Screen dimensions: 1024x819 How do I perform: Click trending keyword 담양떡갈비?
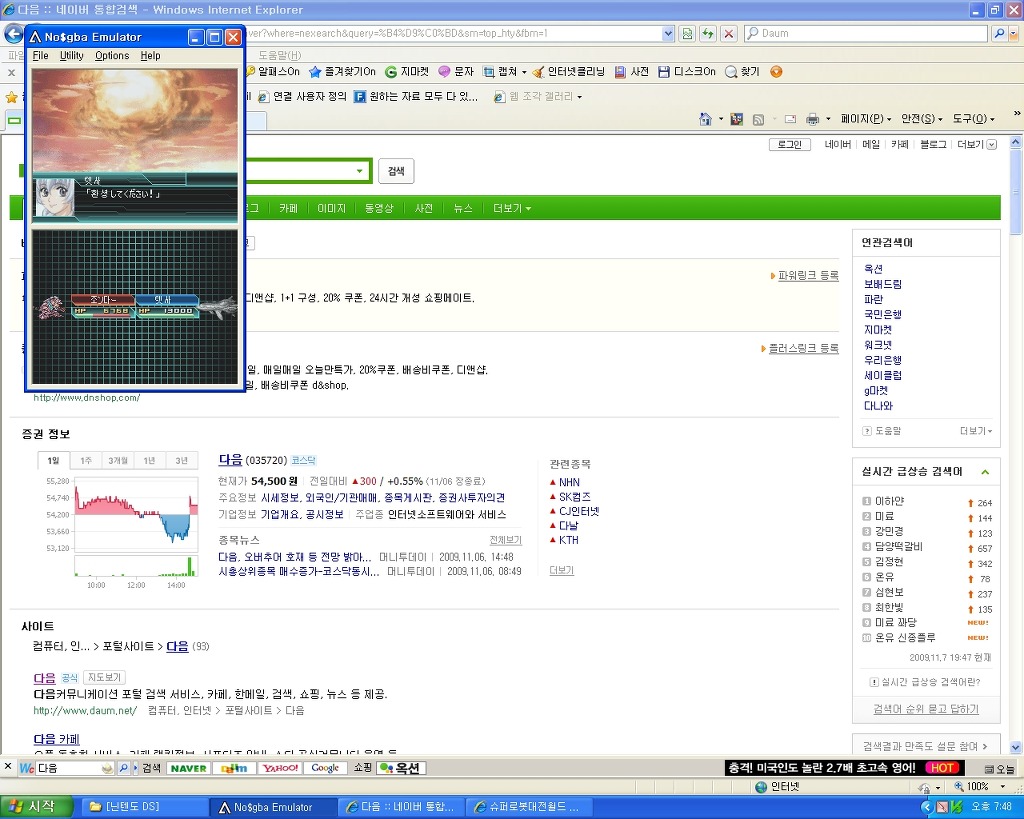[898, 547]
